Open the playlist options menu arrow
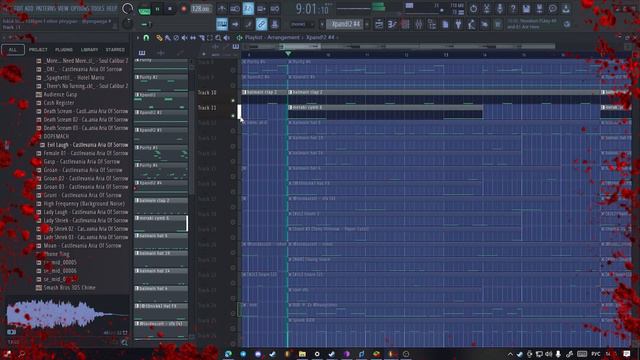The width and height of the screenshot is (640, 360). (138, 38)
